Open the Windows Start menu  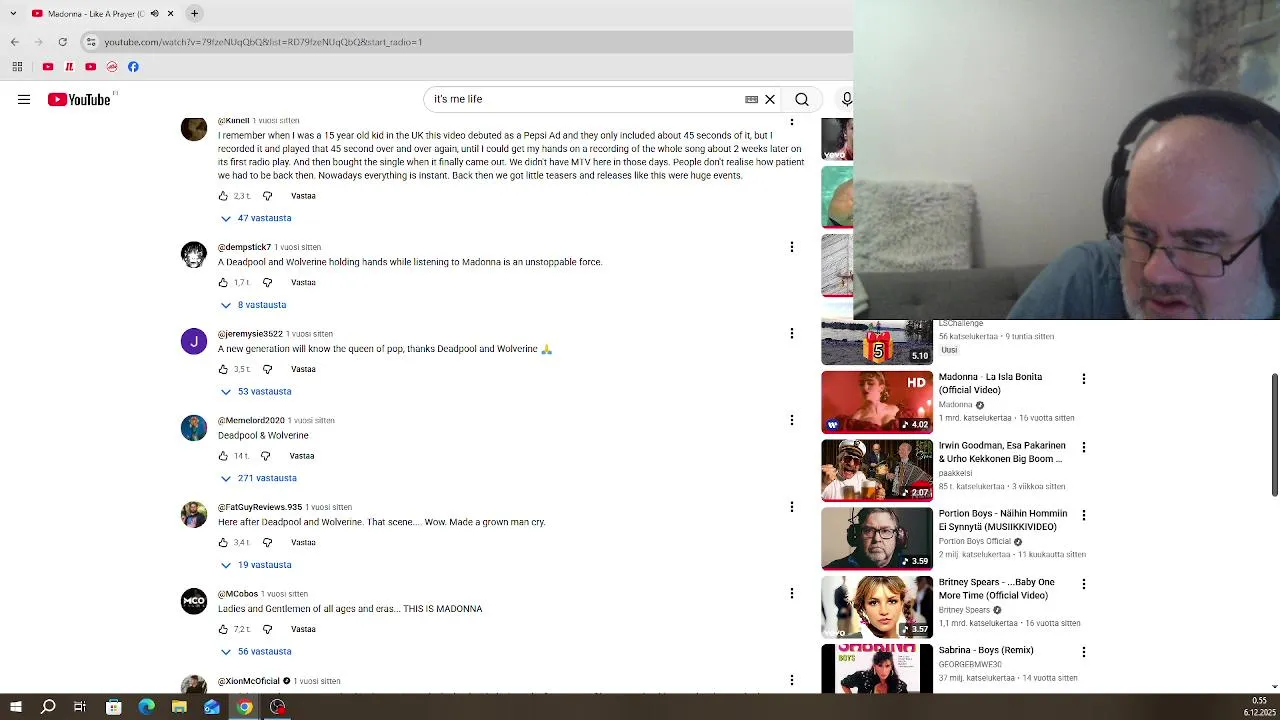(15, 707)
